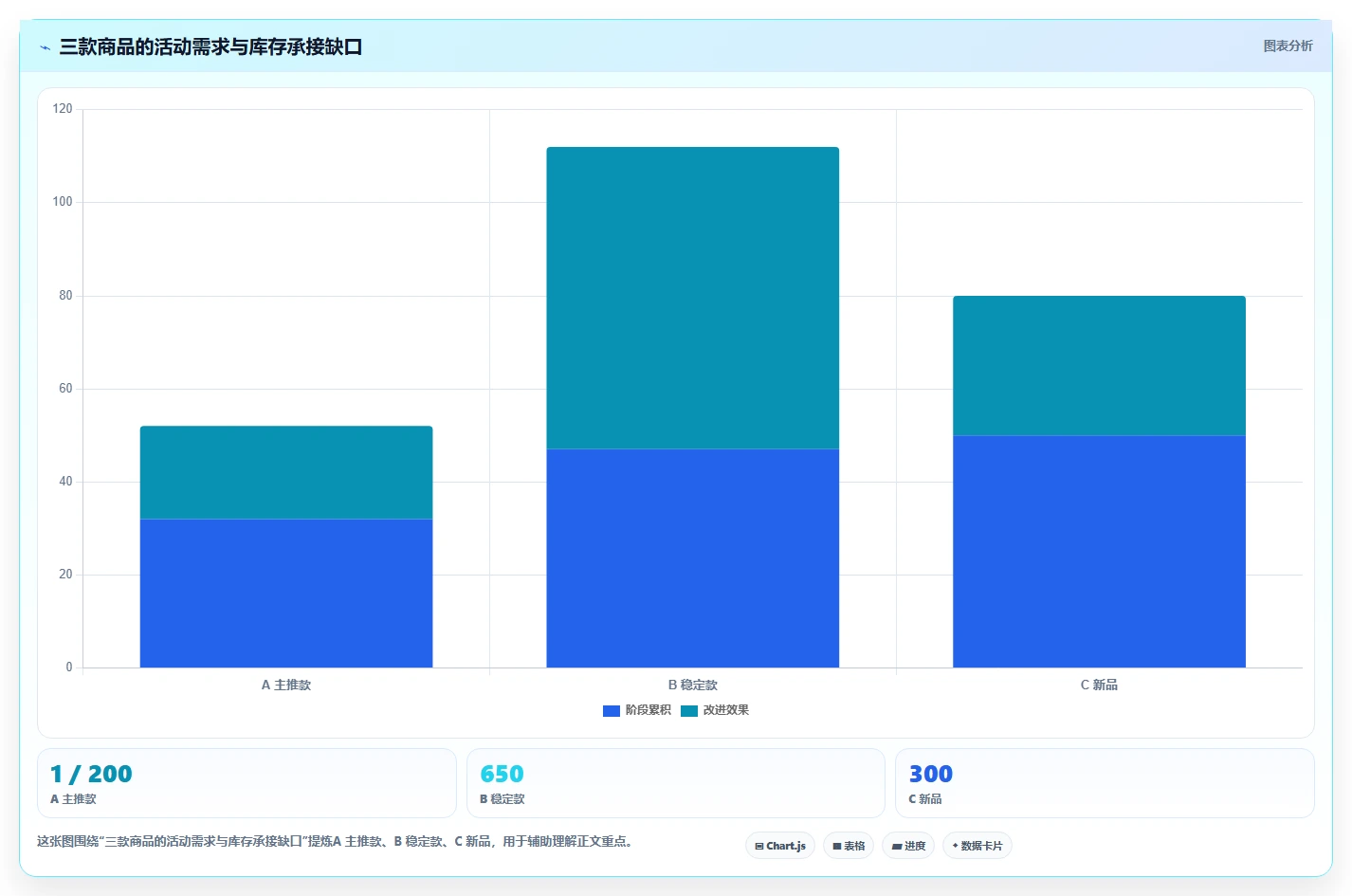
Task: Click the description text below the data cards
Action: (x=335, y=841)
